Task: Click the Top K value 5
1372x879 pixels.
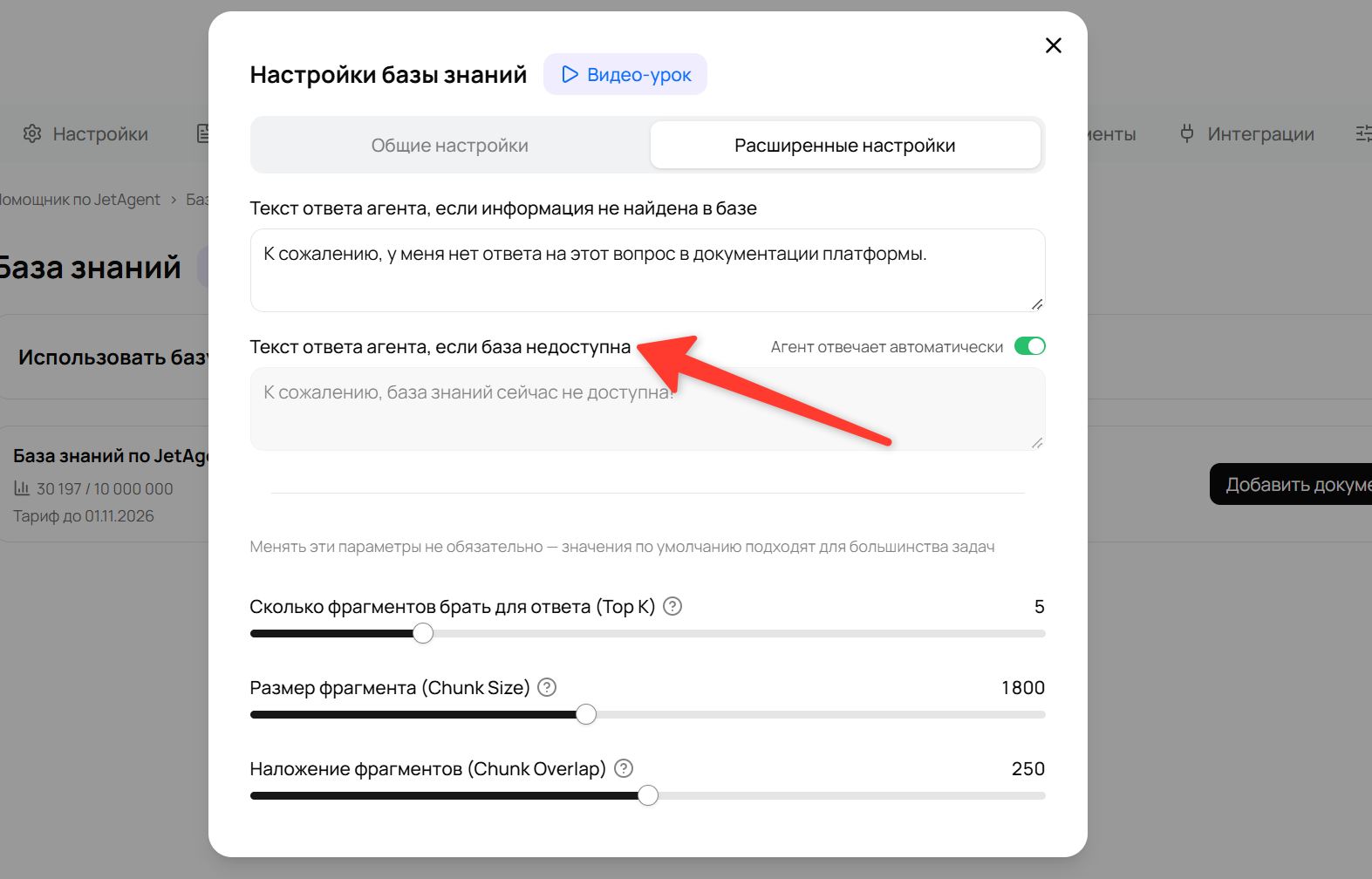Action: pos(1039,606)
